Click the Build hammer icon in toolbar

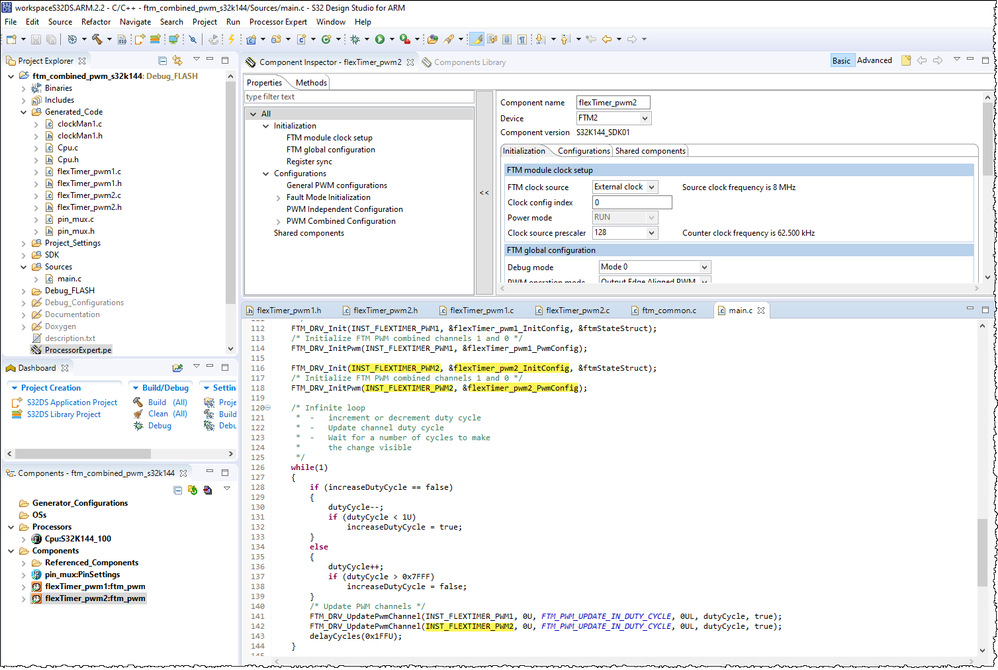point(98,40)
